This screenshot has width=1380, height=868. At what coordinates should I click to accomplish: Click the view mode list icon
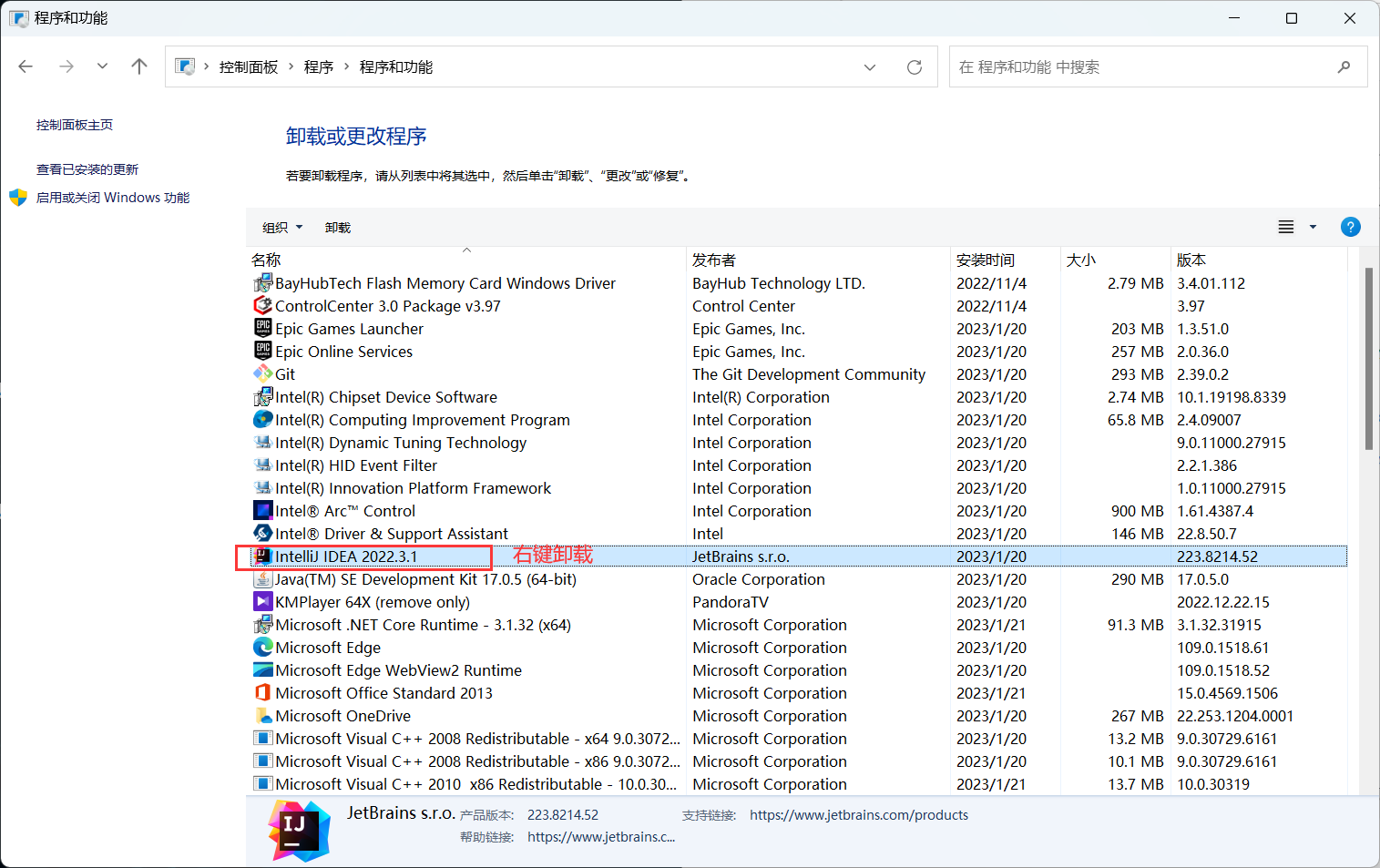(1286, 227)
